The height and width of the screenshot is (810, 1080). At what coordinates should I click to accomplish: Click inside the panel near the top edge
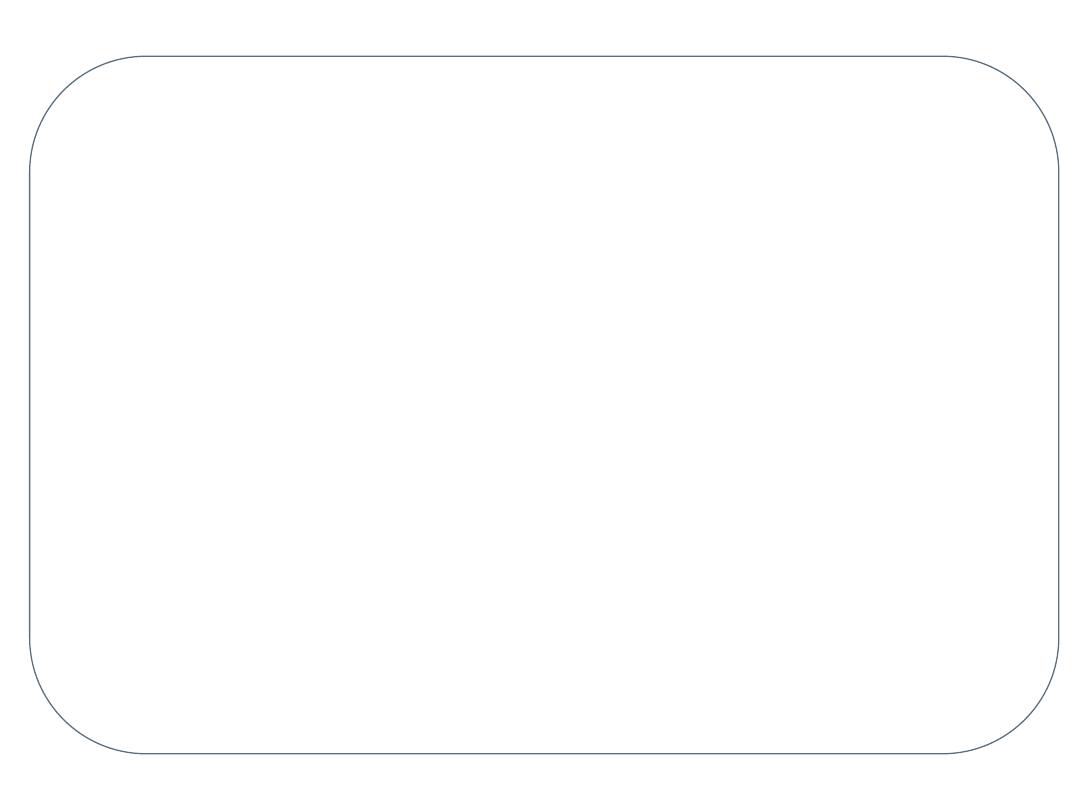[544, 76]
